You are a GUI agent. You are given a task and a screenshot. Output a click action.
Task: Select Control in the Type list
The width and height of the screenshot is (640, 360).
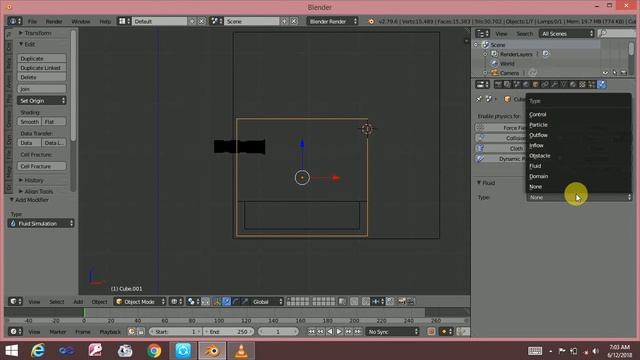578,114
